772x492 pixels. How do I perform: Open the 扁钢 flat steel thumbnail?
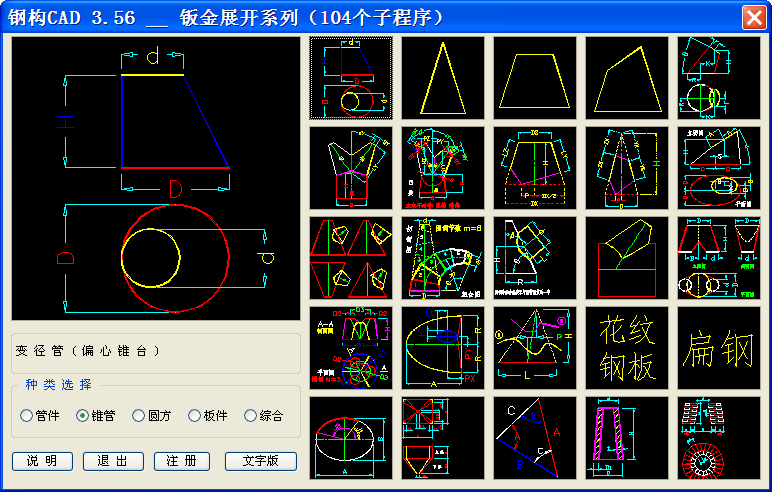click(x=718, y=348)
